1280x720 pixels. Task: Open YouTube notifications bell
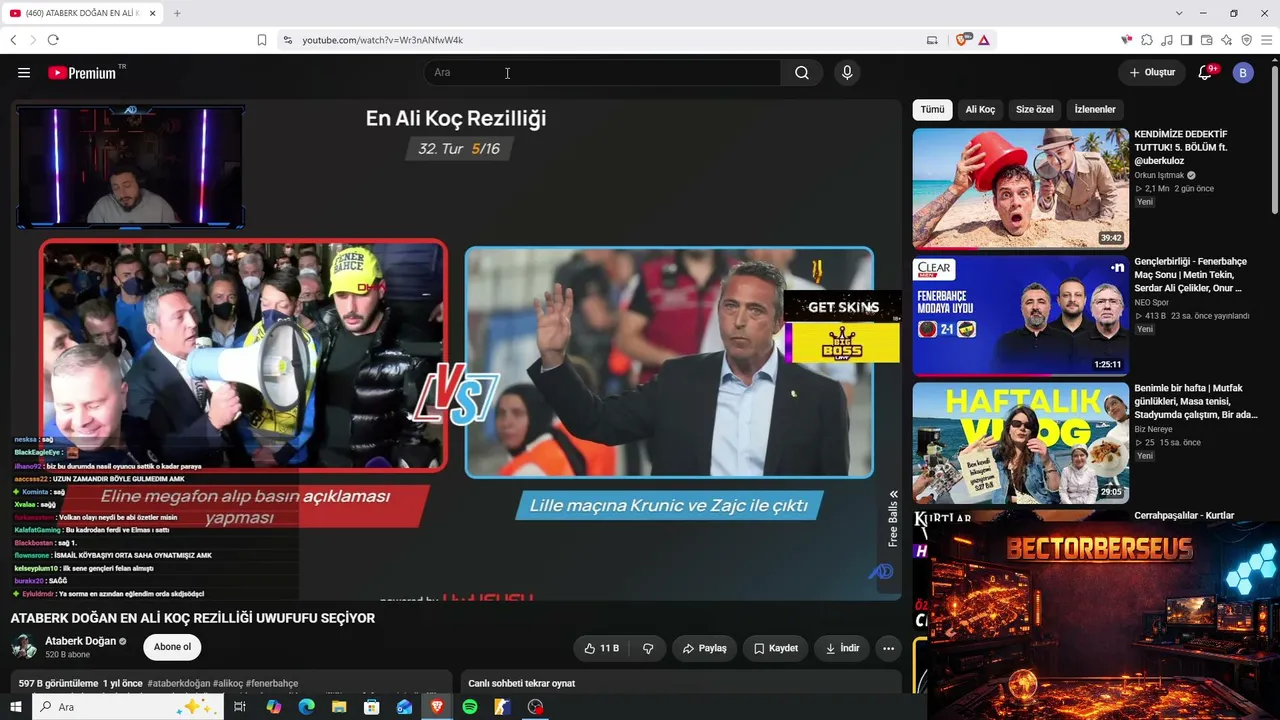click(1206, 72)
